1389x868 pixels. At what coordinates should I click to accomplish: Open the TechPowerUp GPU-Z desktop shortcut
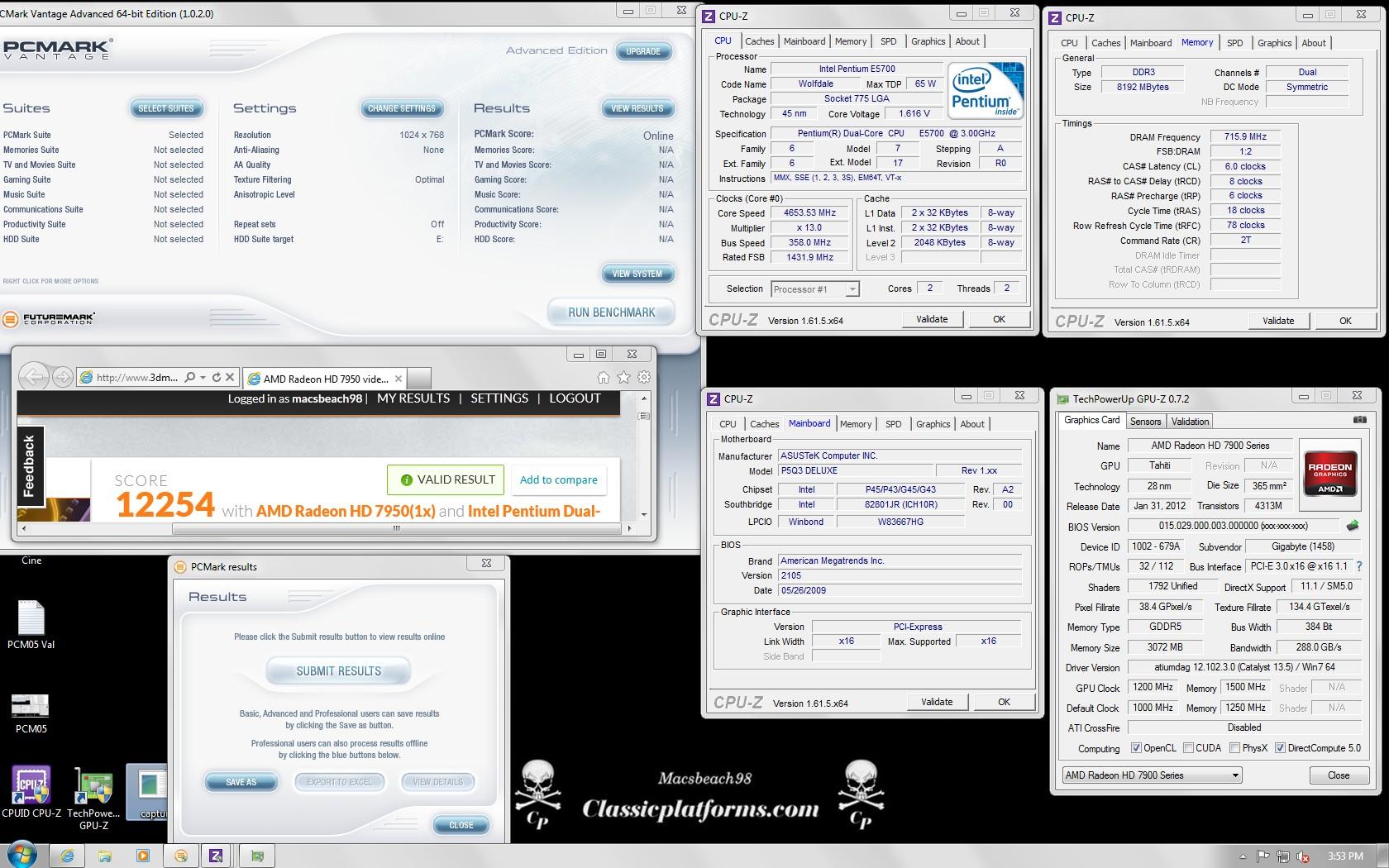[93, 799]
